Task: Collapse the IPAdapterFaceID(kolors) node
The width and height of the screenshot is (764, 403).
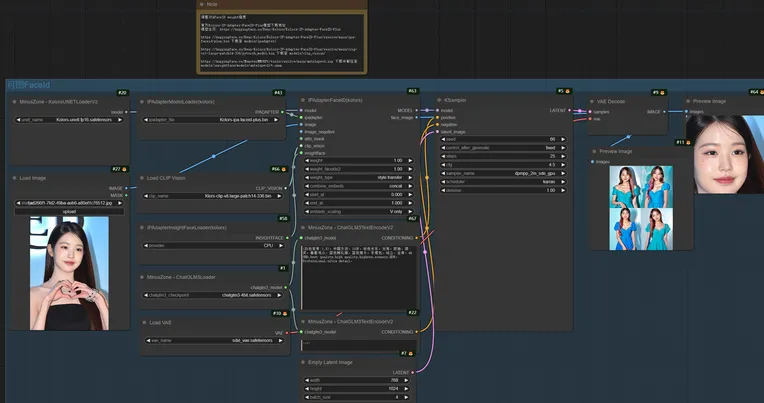Action: point(304,101)
